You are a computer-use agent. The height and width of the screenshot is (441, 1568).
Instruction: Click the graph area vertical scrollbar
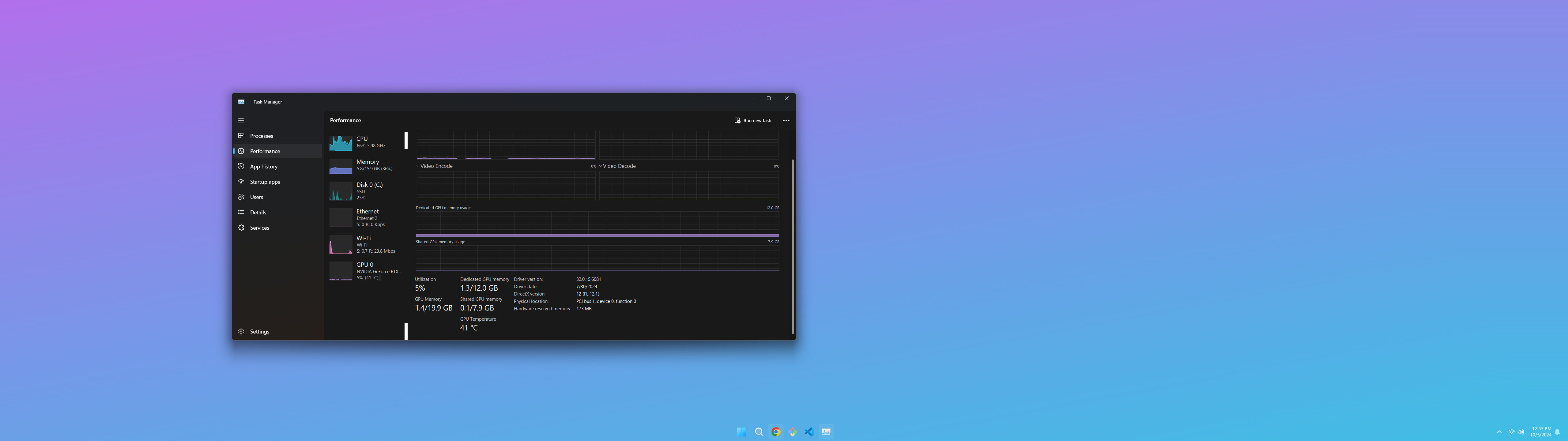point(793,246)
